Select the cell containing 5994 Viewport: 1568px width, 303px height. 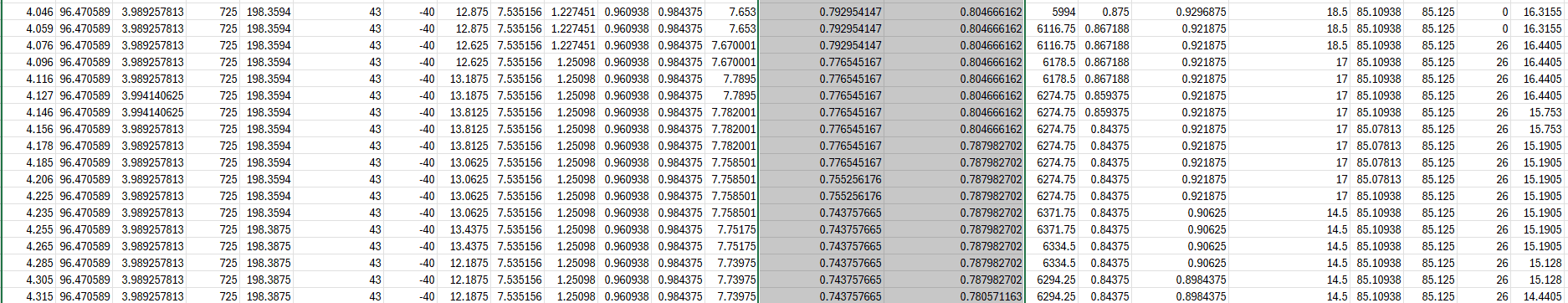coord(1052,12)
